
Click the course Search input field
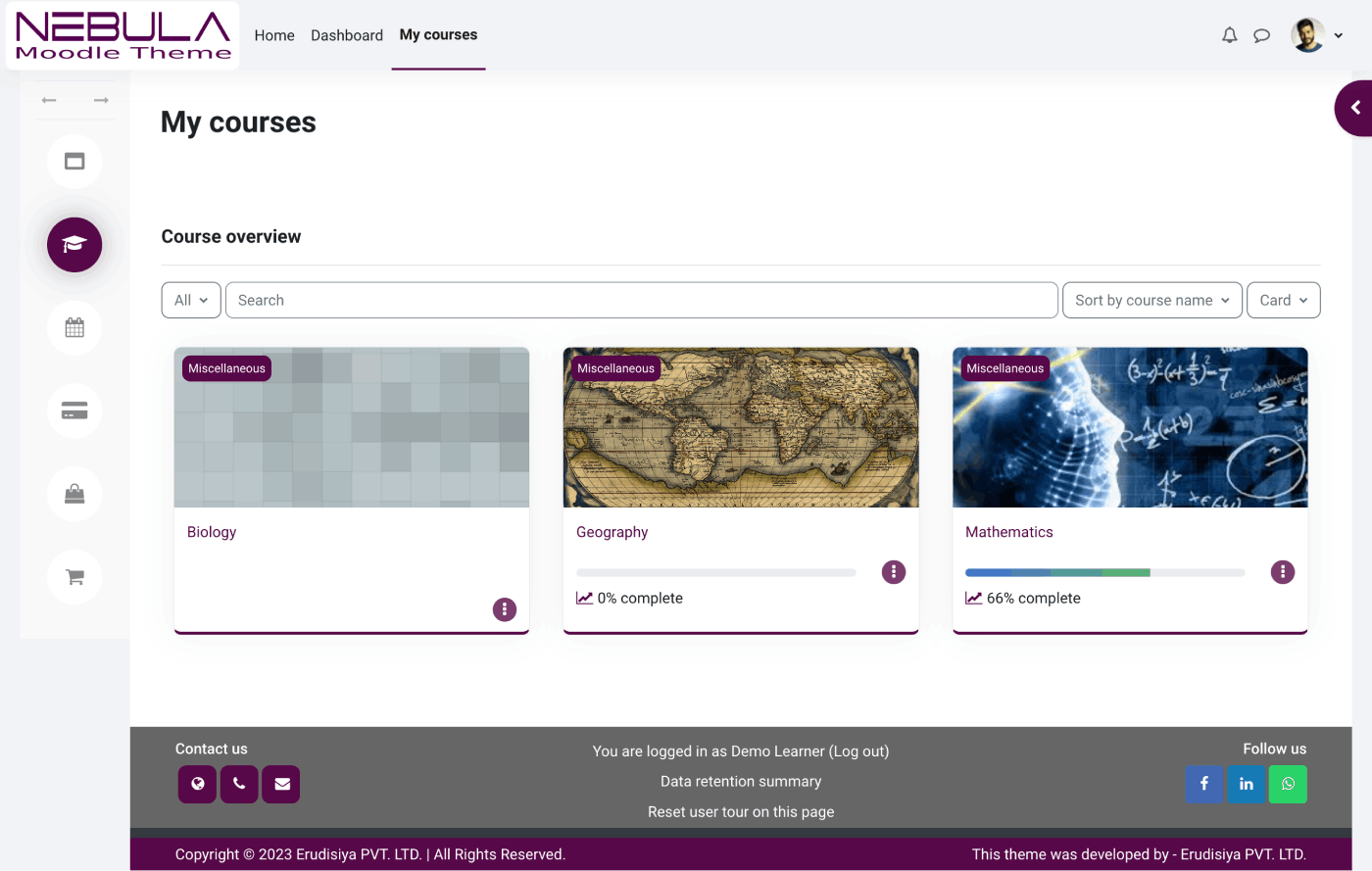click(x=641, y=301)
